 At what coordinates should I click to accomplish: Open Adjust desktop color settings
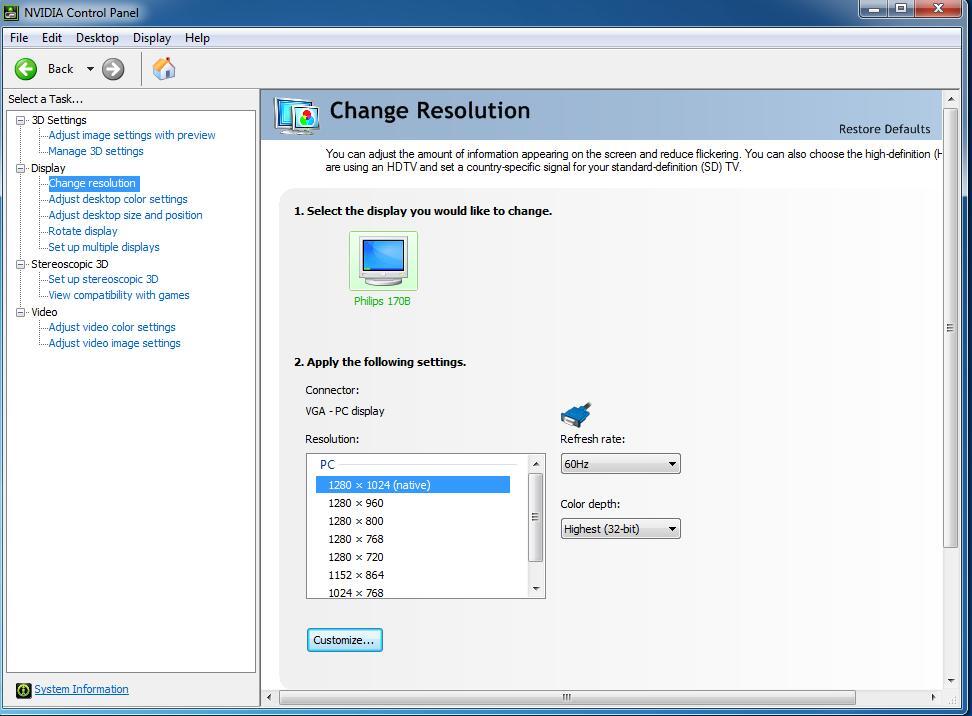pos(118,199)
